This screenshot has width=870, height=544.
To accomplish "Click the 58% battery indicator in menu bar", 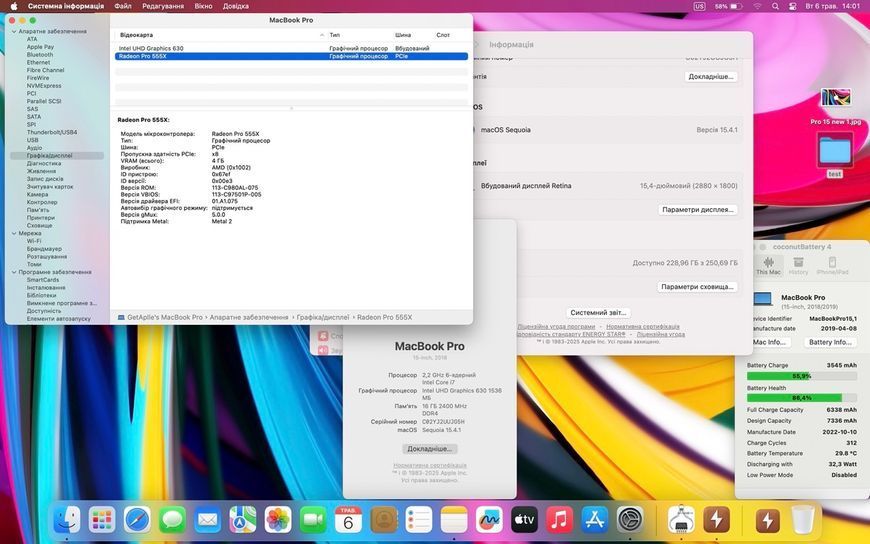I will 728,6.
